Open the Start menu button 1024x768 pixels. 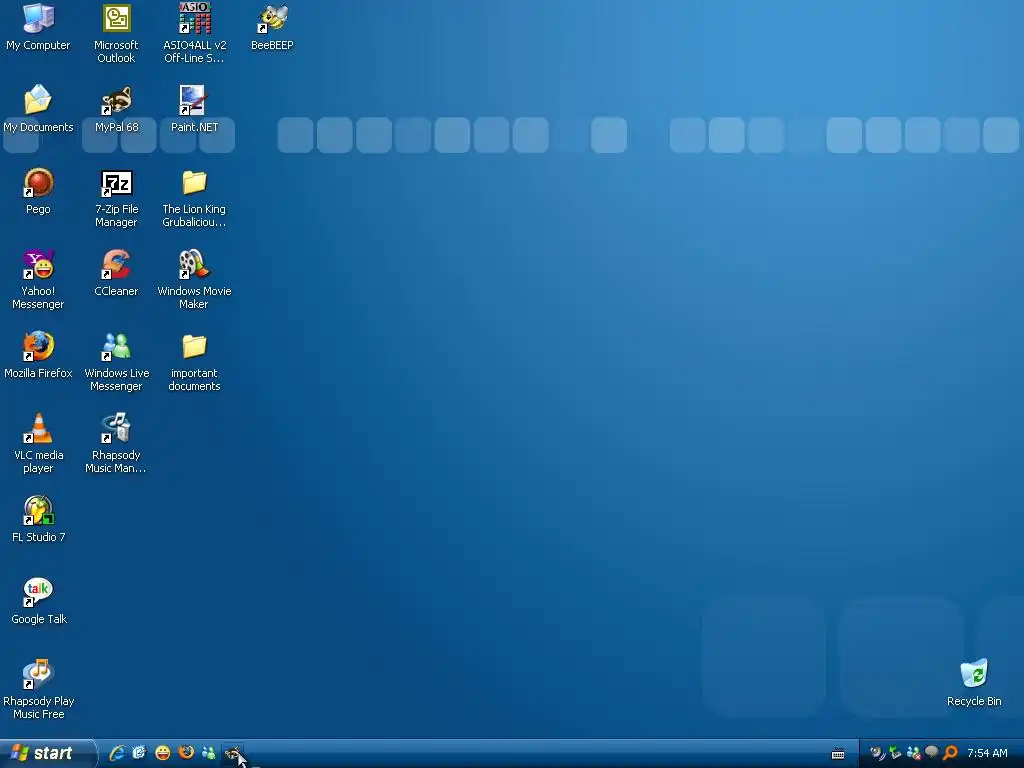click(x=48, y=753)
